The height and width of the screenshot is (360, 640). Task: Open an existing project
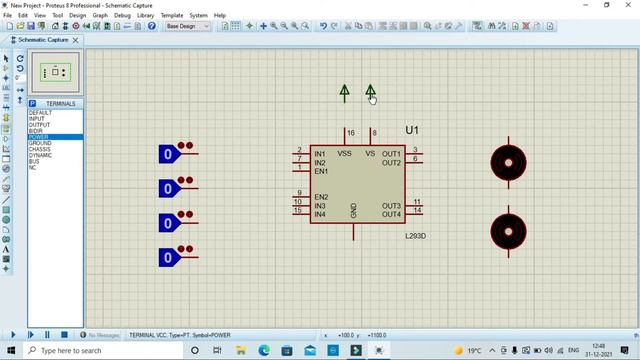[20, 26]
